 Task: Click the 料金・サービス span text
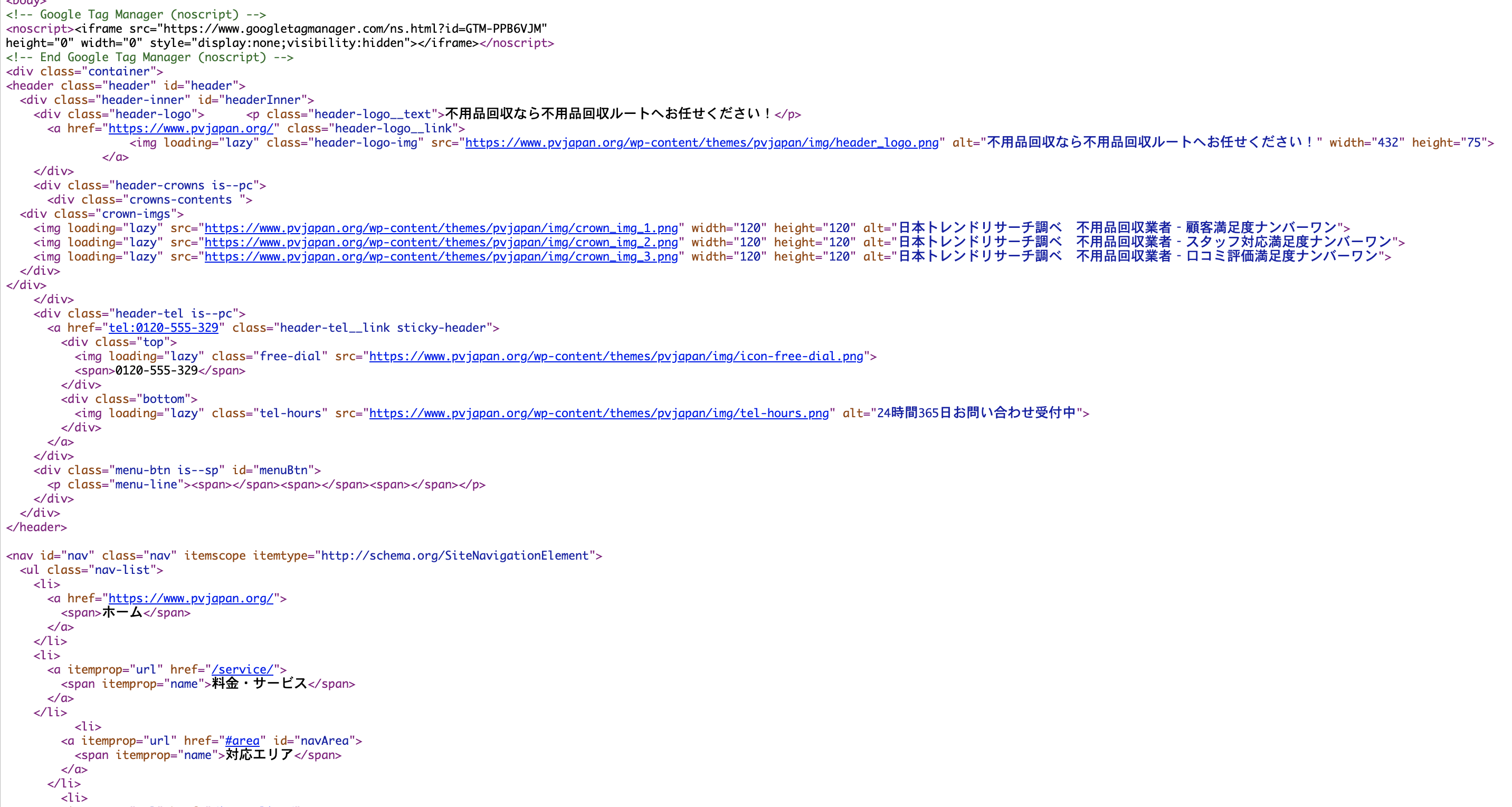point(260,684)
